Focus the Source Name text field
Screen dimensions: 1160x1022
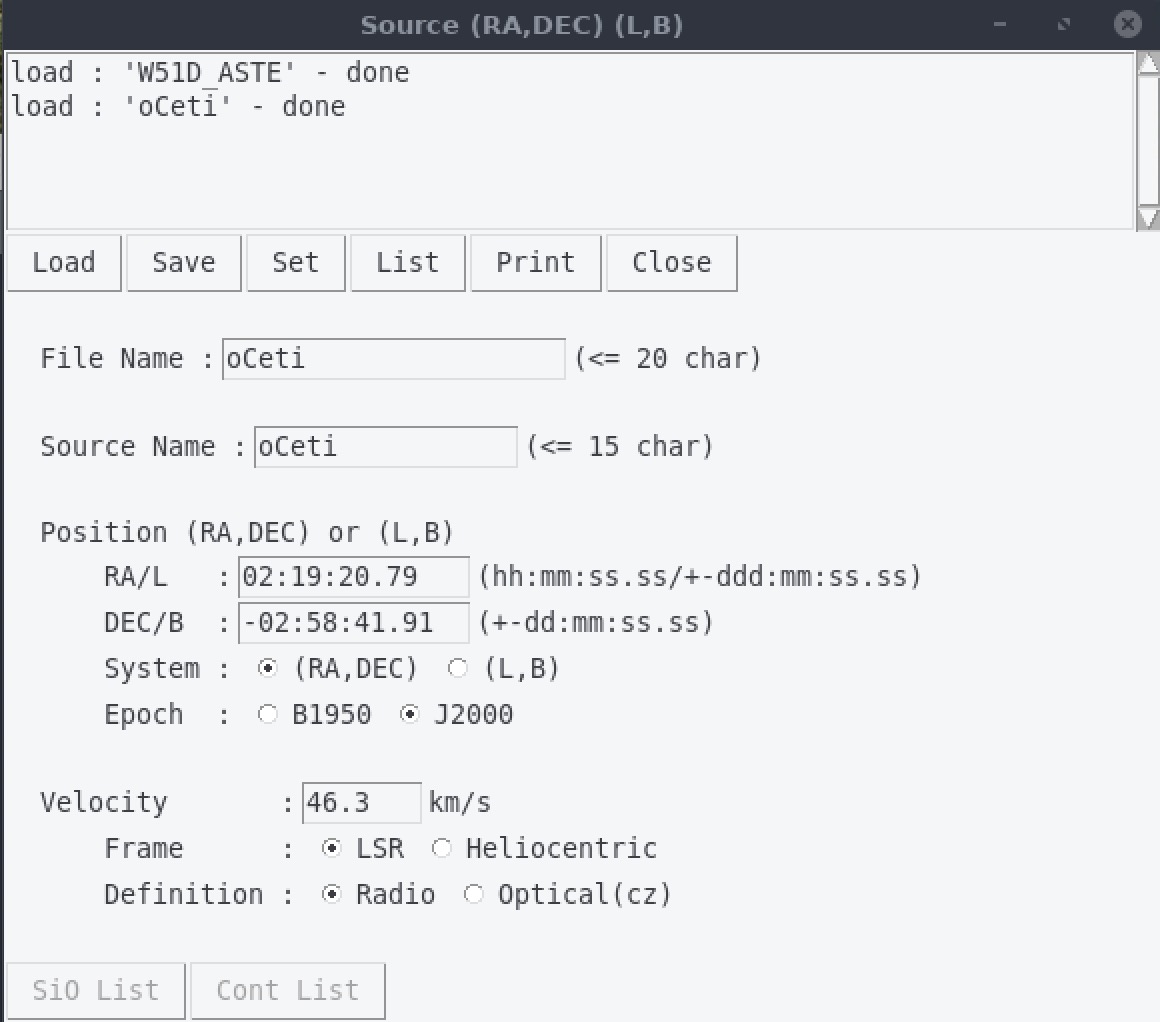pos(385,447)
